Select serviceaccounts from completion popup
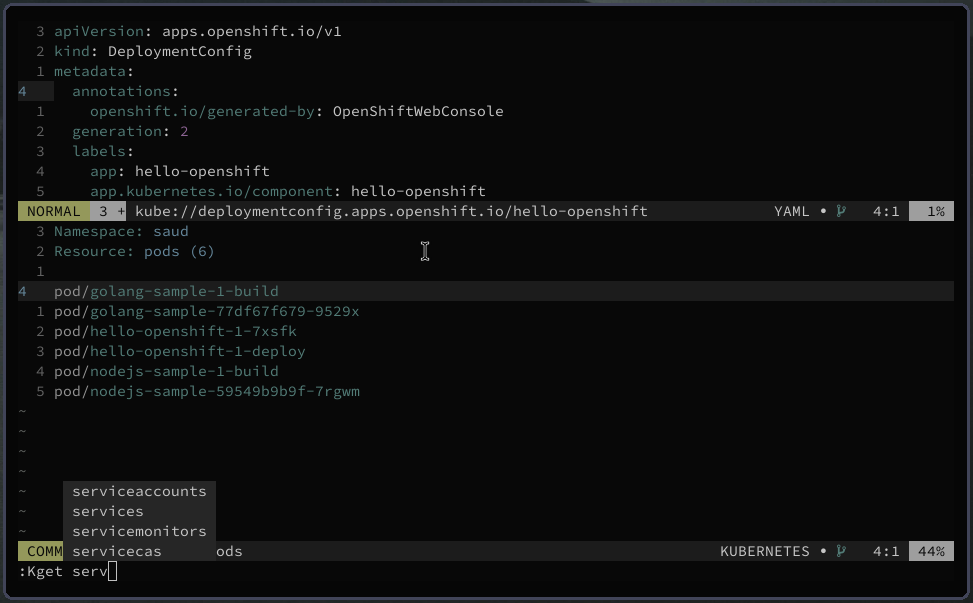 point(140,491)
